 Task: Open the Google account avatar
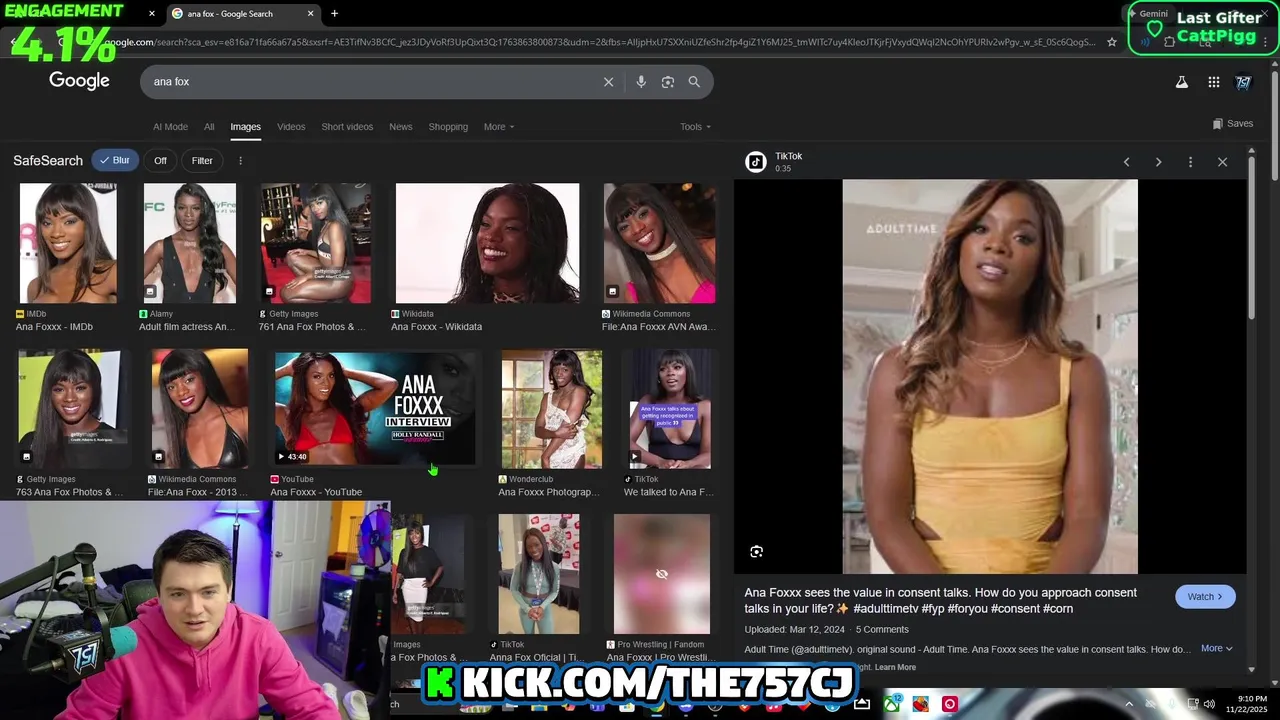[x=1243, y=83]
